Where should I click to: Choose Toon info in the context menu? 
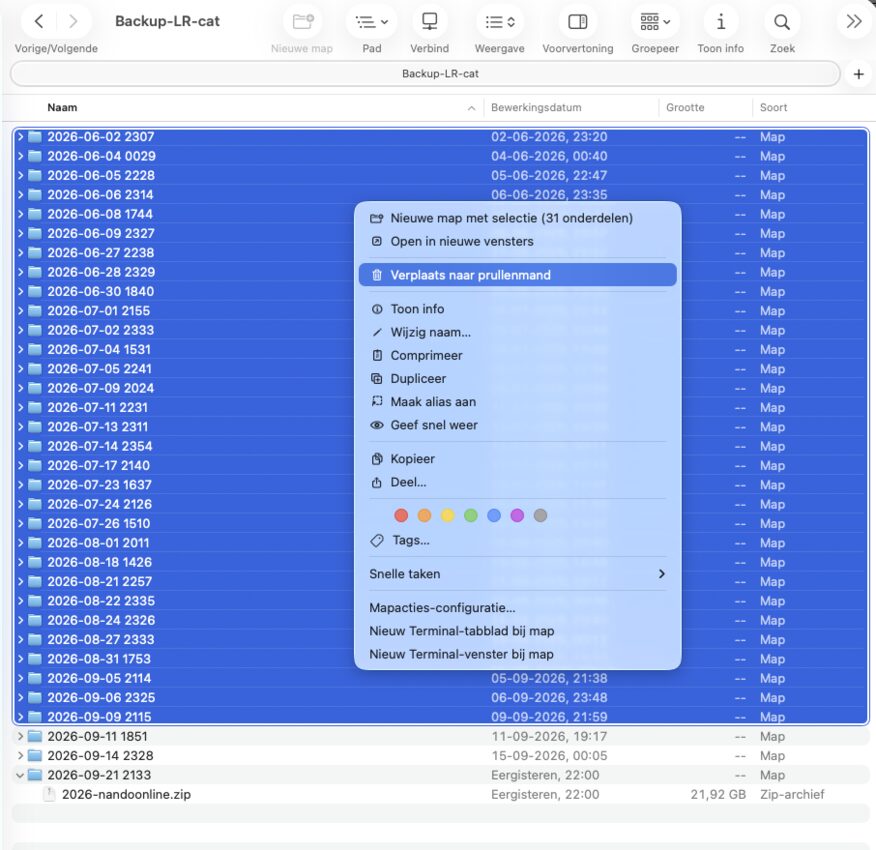[517, 309]
